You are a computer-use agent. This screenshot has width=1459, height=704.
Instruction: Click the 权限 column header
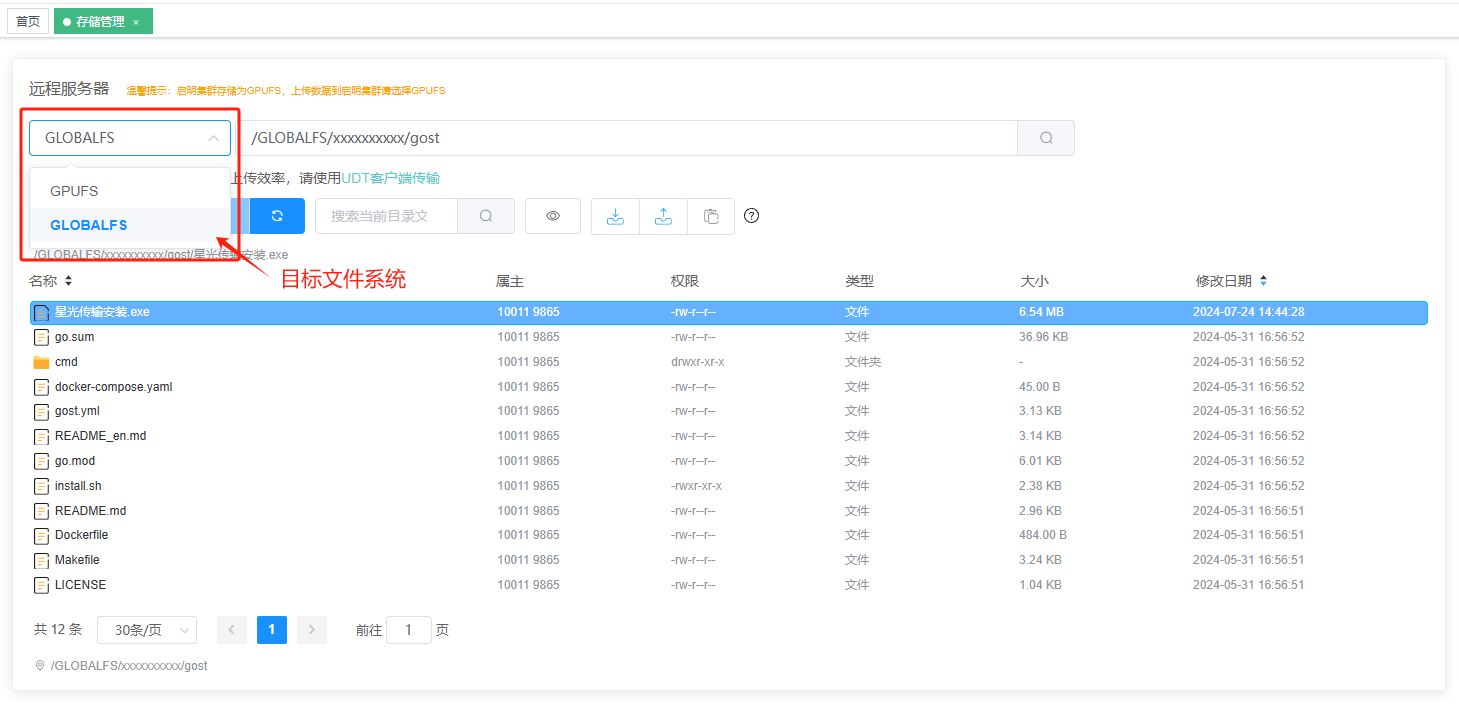click(685, 281)
